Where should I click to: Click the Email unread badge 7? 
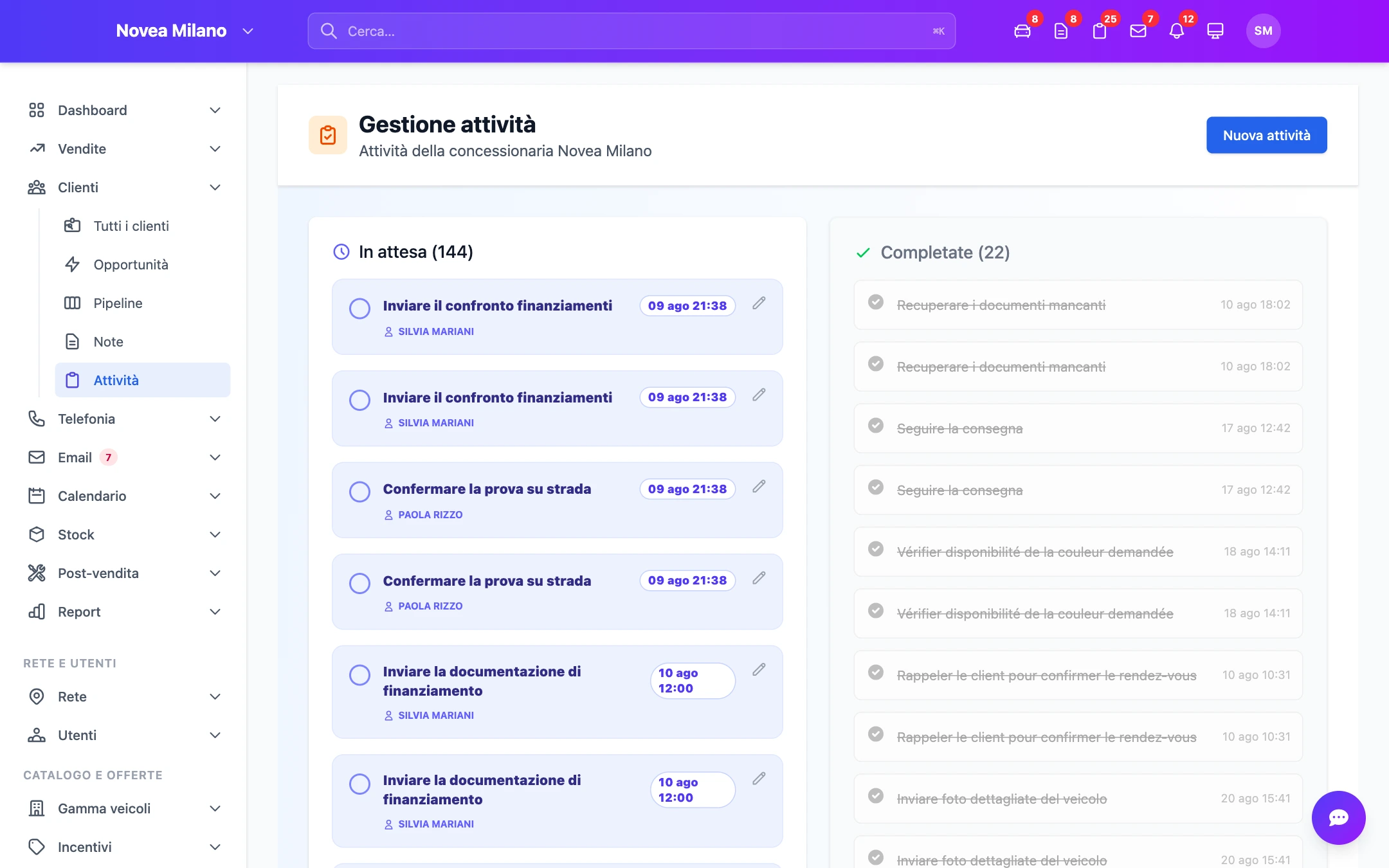click(x=108, y=457)
